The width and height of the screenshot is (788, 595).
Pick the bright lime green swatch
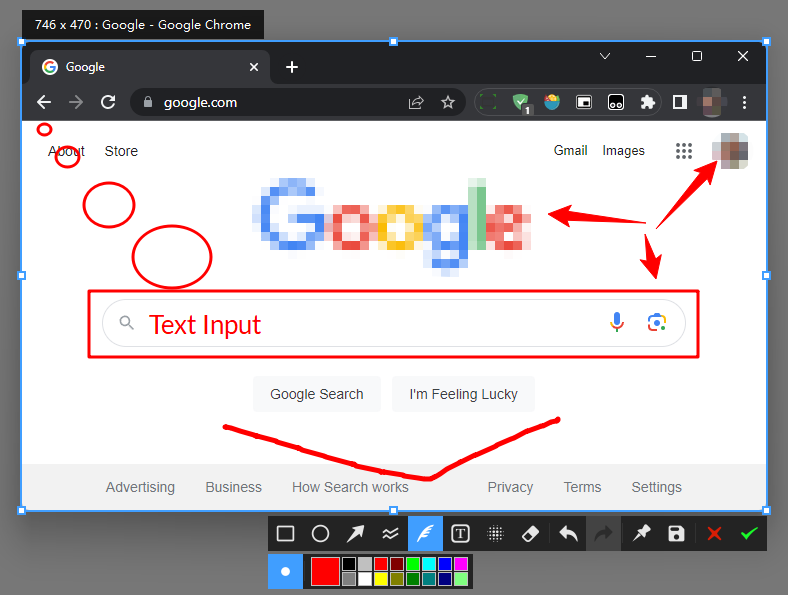(413, 564)
